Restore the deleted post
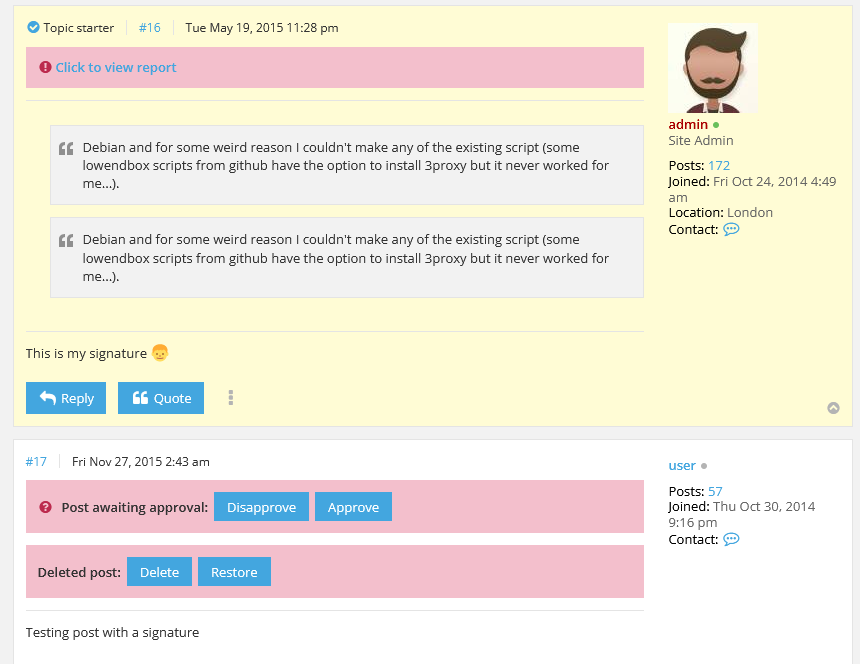Screen dimensions: 860x664 click(x=234, y=572)
